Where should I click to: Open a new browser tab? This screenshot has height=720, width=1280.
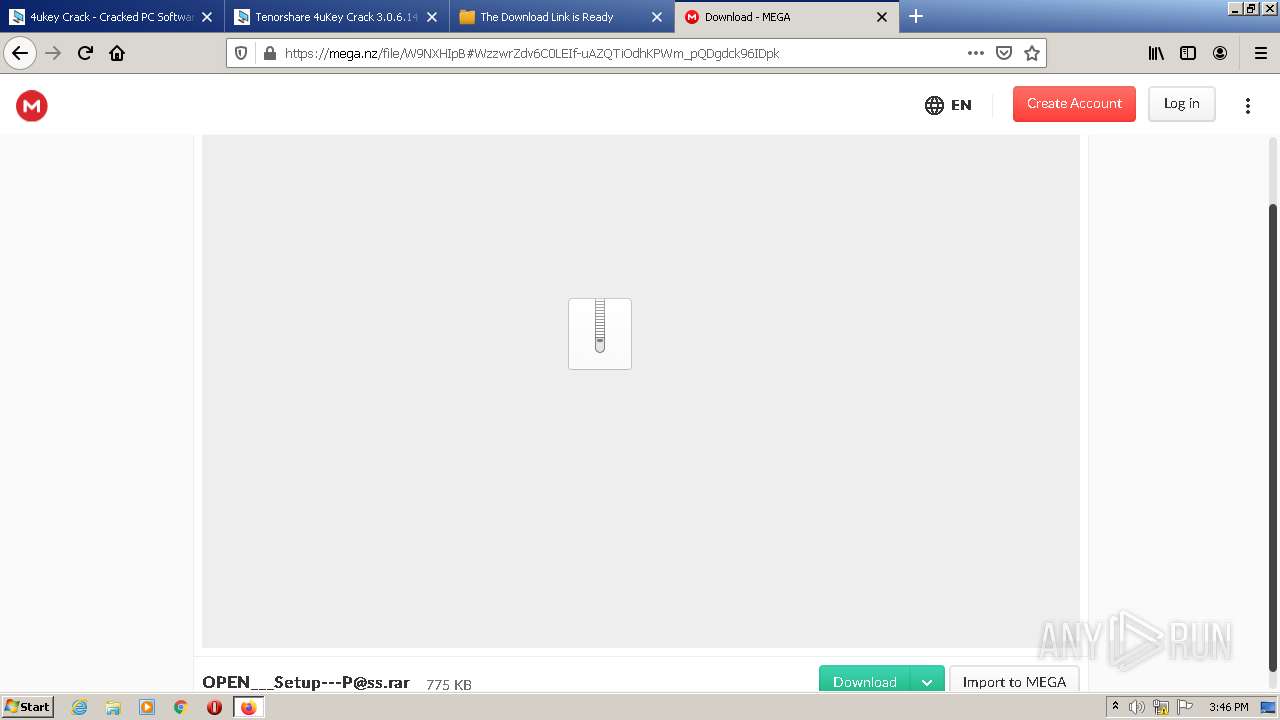[915, 16]
